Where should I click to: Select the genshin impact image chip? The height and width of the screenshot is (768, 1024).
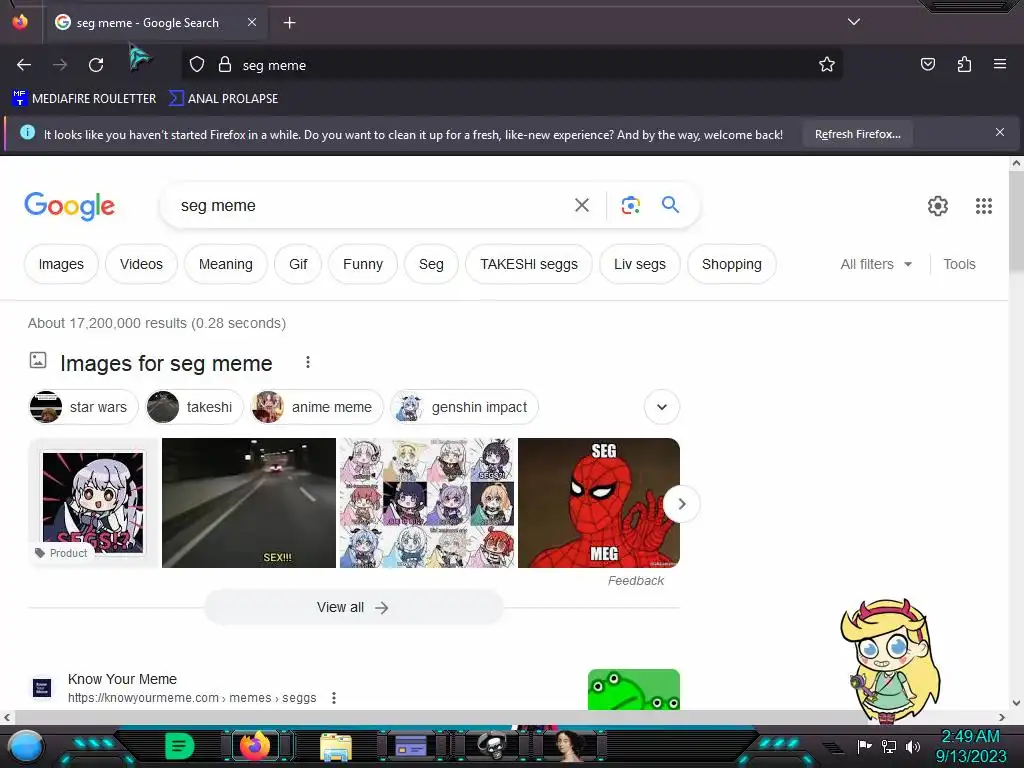(x=464, y=407)
